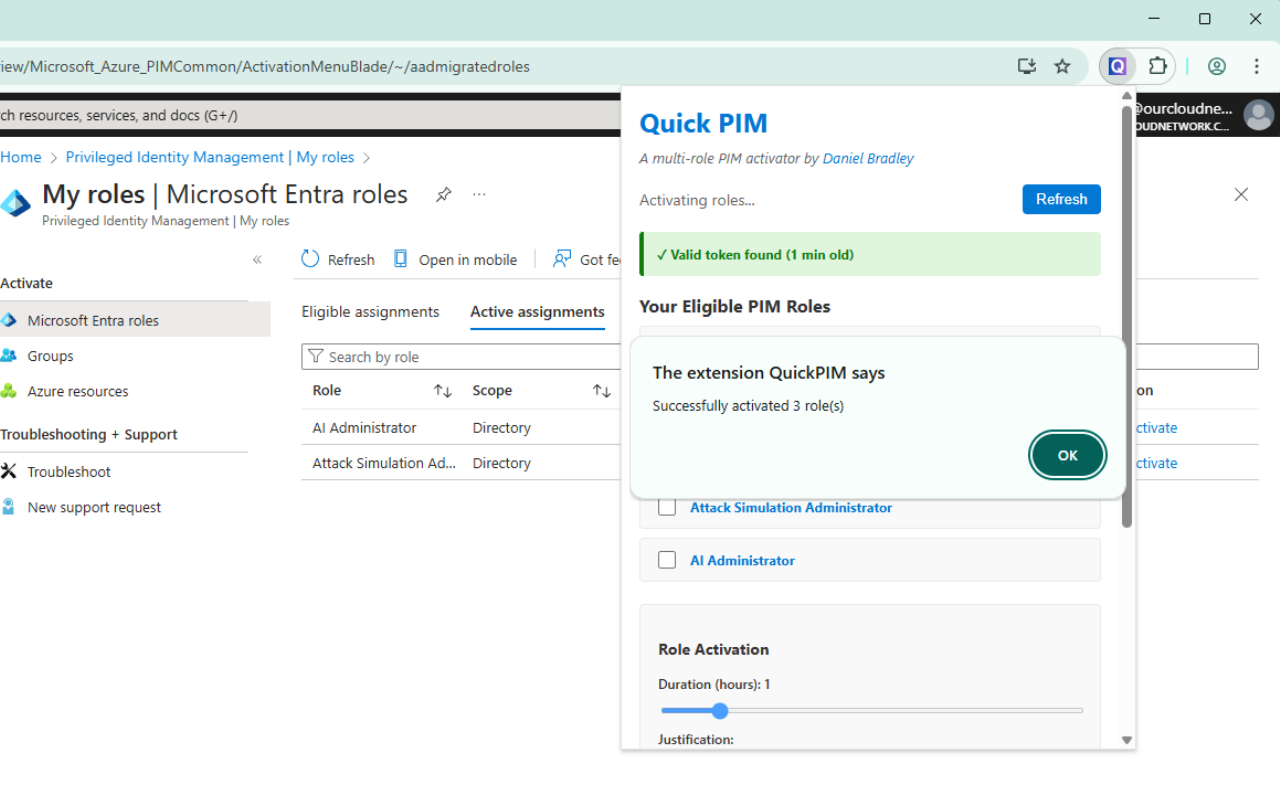Click the AI Administrator table row cell
The width and height of the screenshot is (1280, 800).
coord(364,428)
